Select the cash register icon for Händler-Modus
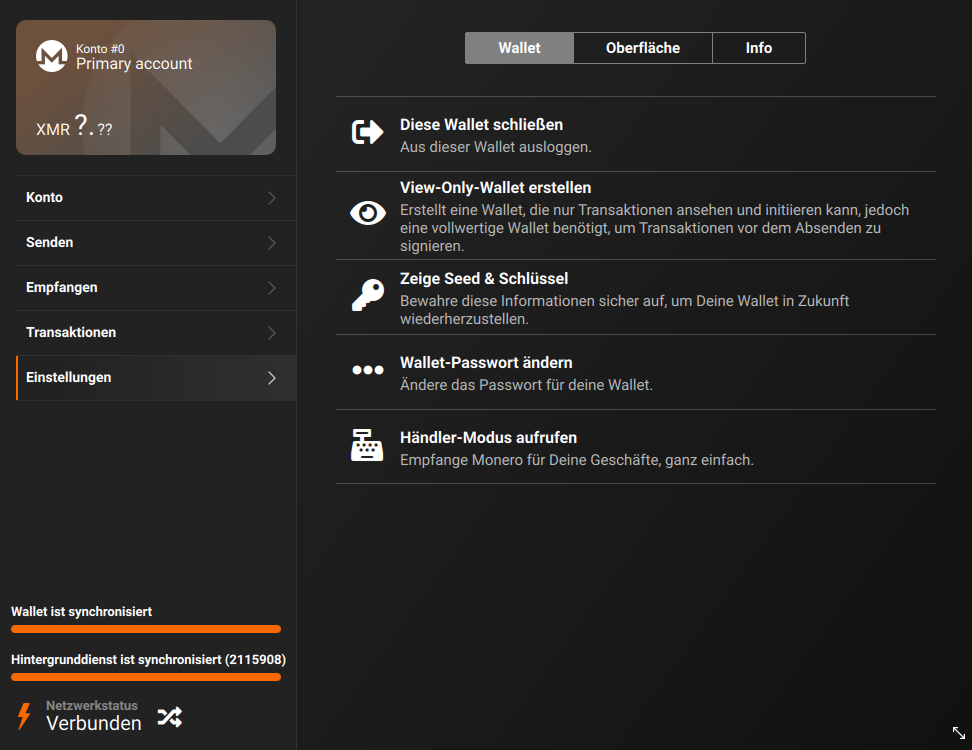 tap(368, 444)
